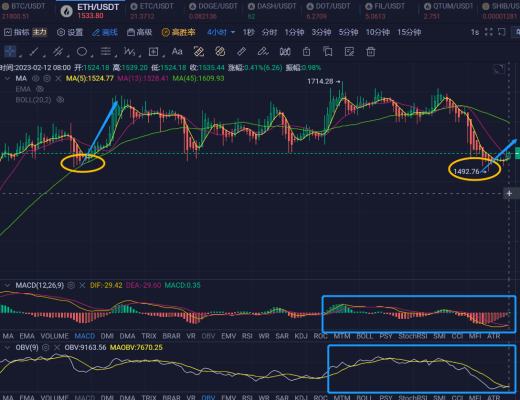Click the hide-drawings striped circle icon
Image resolution: width=520 pixels, height=400 pixels.
click(x=220, y=52)
